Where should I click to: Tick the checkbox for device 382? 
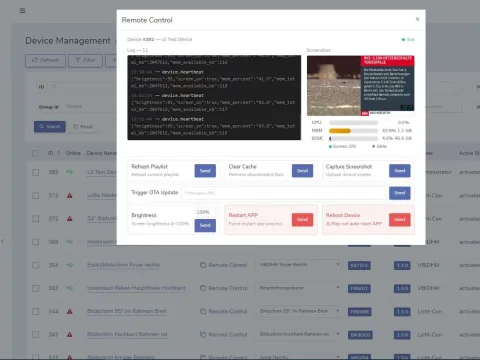click(x=35, y=172)
